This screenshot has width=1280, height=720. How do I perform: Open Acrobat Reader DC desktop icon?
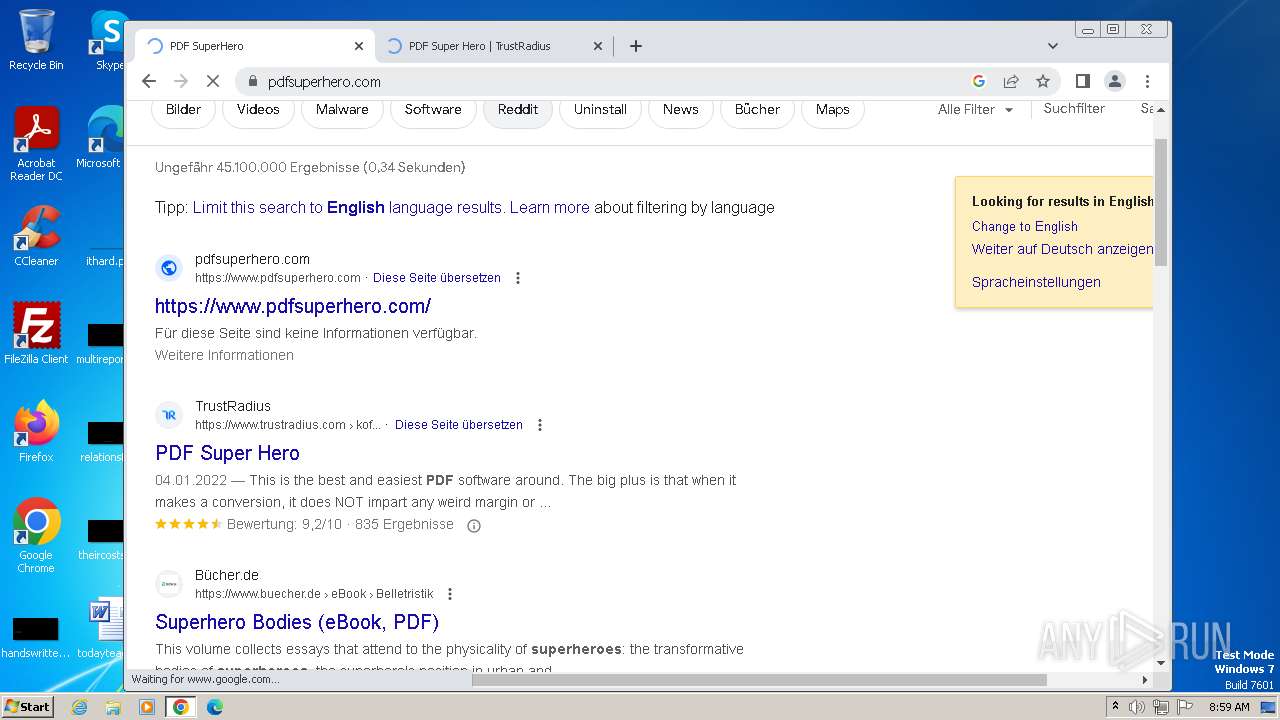36,144
